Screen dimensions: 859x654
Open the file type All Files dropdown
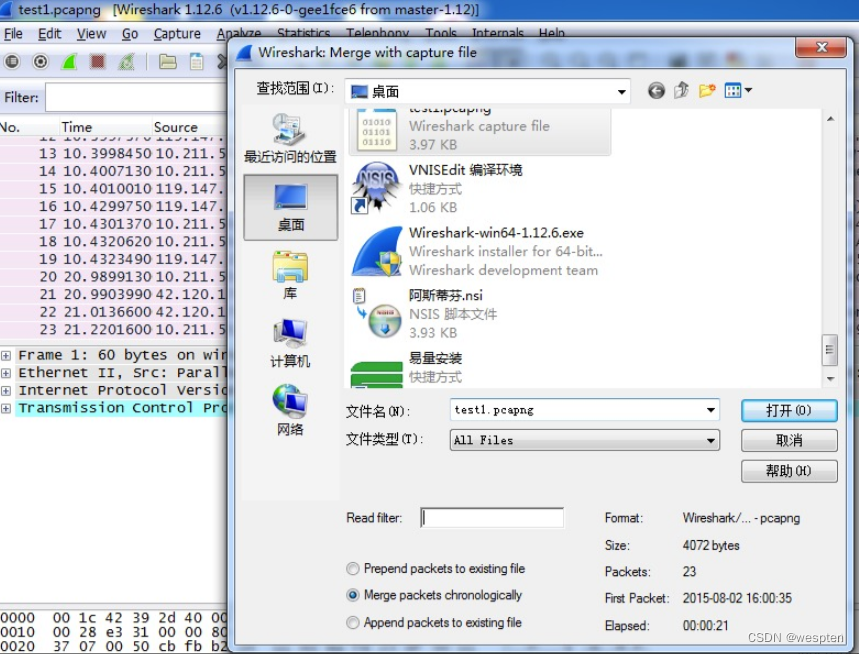pyautogui.click(x=585, y=440)
